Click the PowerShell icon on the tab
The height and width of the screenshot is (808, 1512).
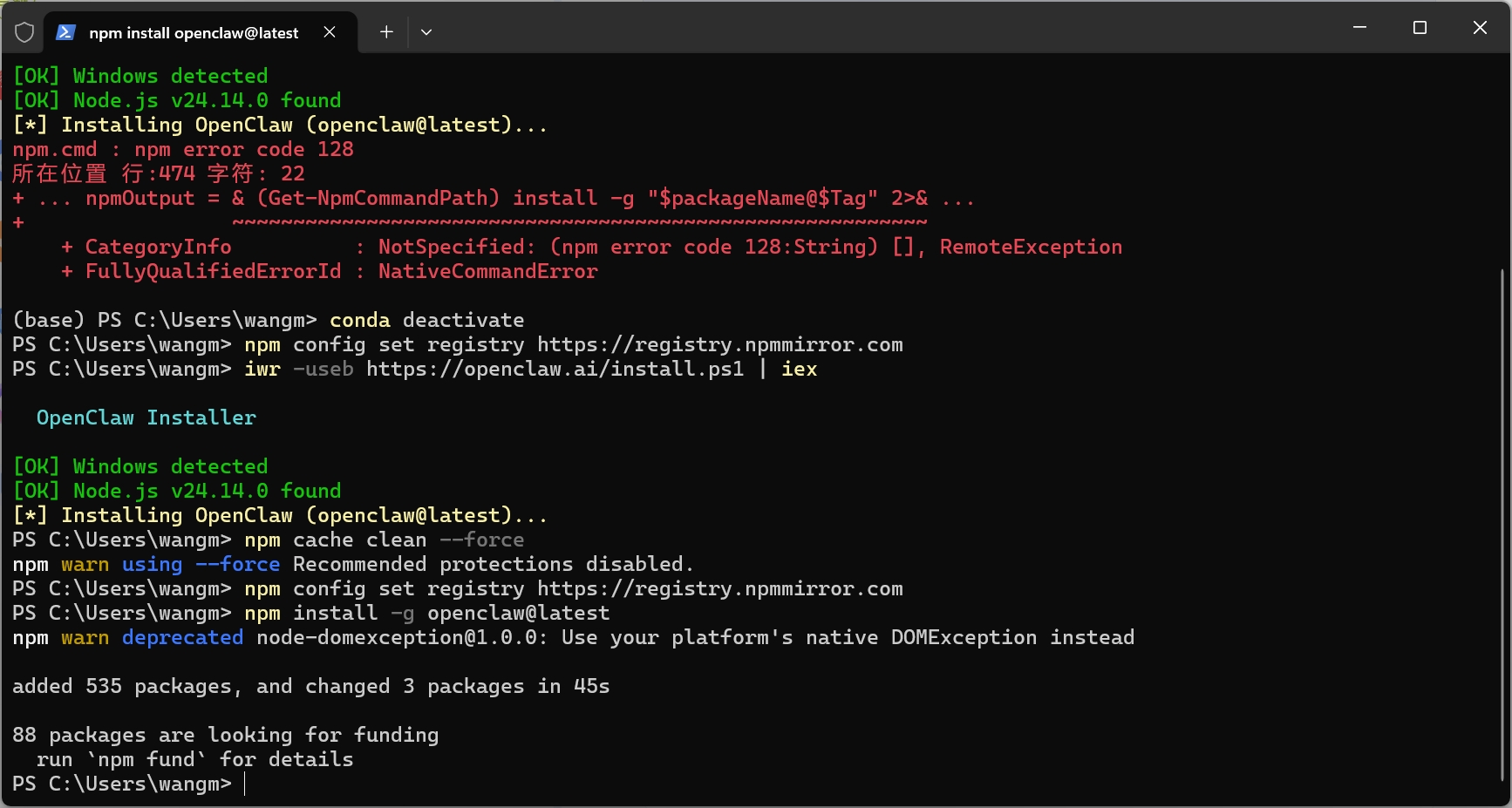[65, 32]
